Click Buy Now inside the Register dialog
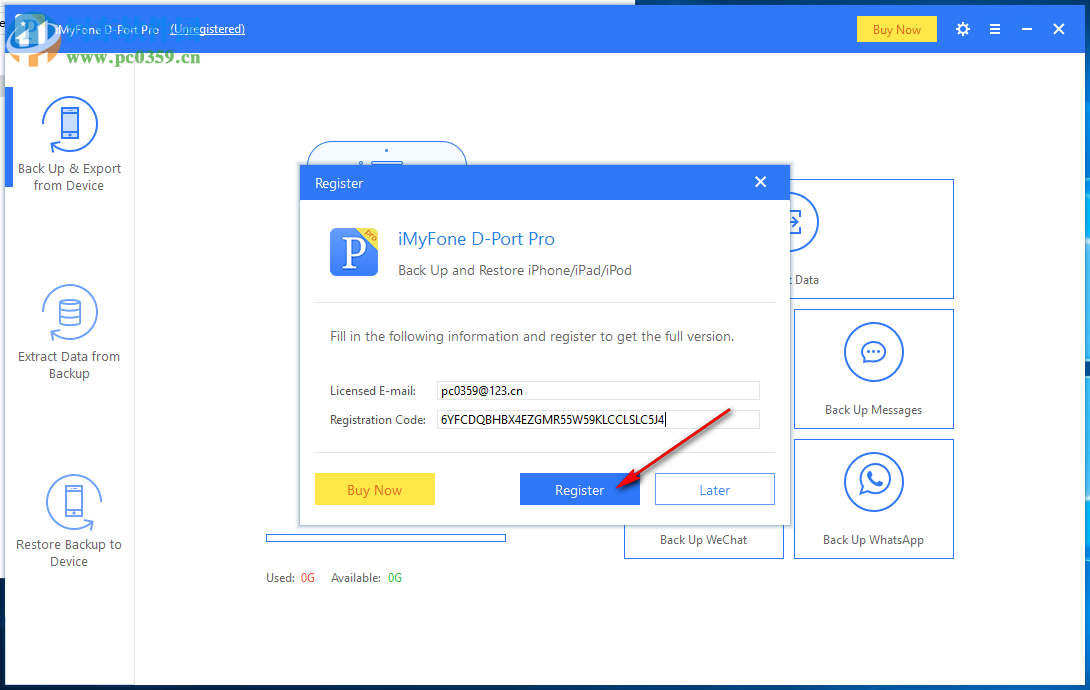Screen dimensions: 1090x690 [x=375, y=489]
